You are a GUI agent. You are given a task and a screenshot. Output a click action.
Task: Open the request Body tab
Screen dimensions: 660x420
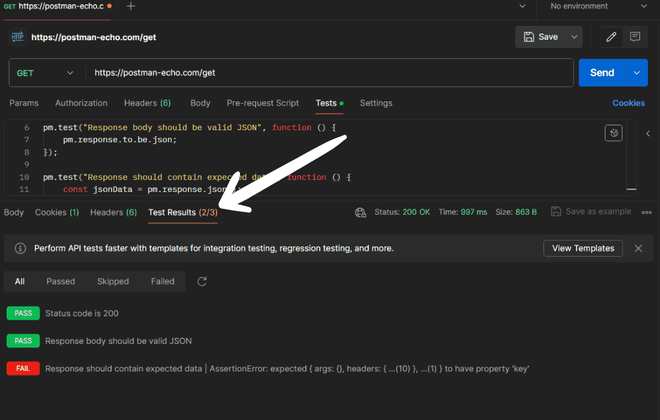[x=200, y=103]
